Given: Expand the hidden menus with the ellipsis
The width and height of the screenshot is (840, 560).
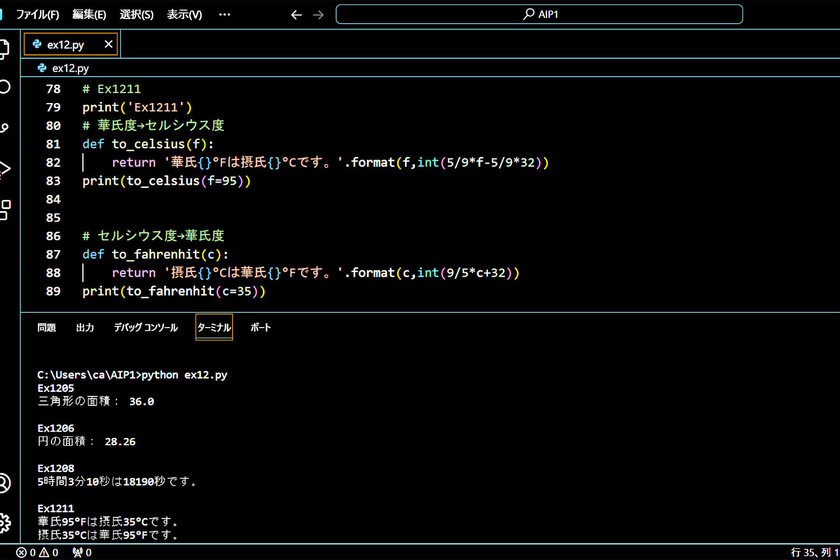Looking at the screenshot, I should [x=224, y=15].
